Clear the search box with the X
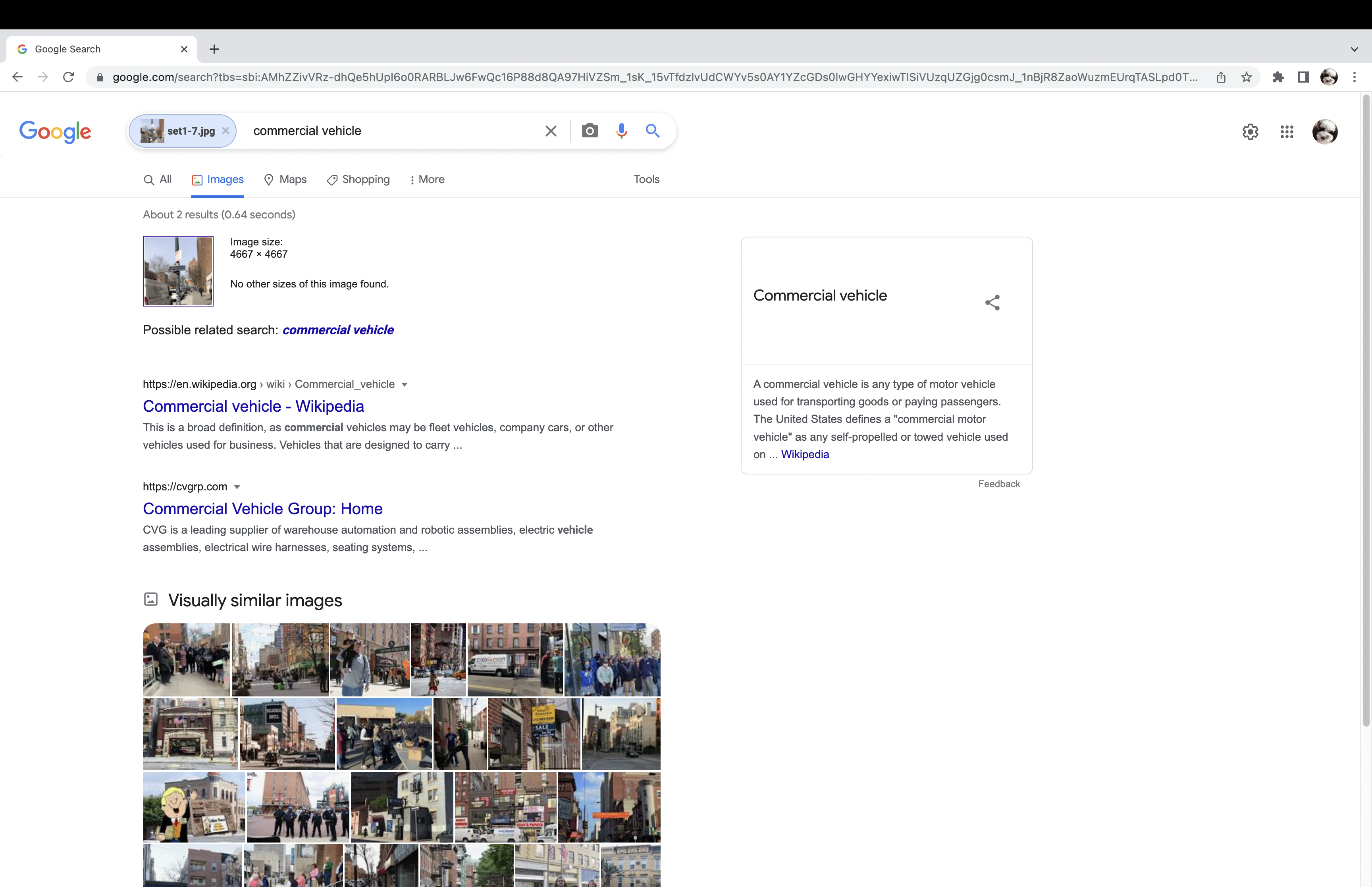 [x=550, y=131]
